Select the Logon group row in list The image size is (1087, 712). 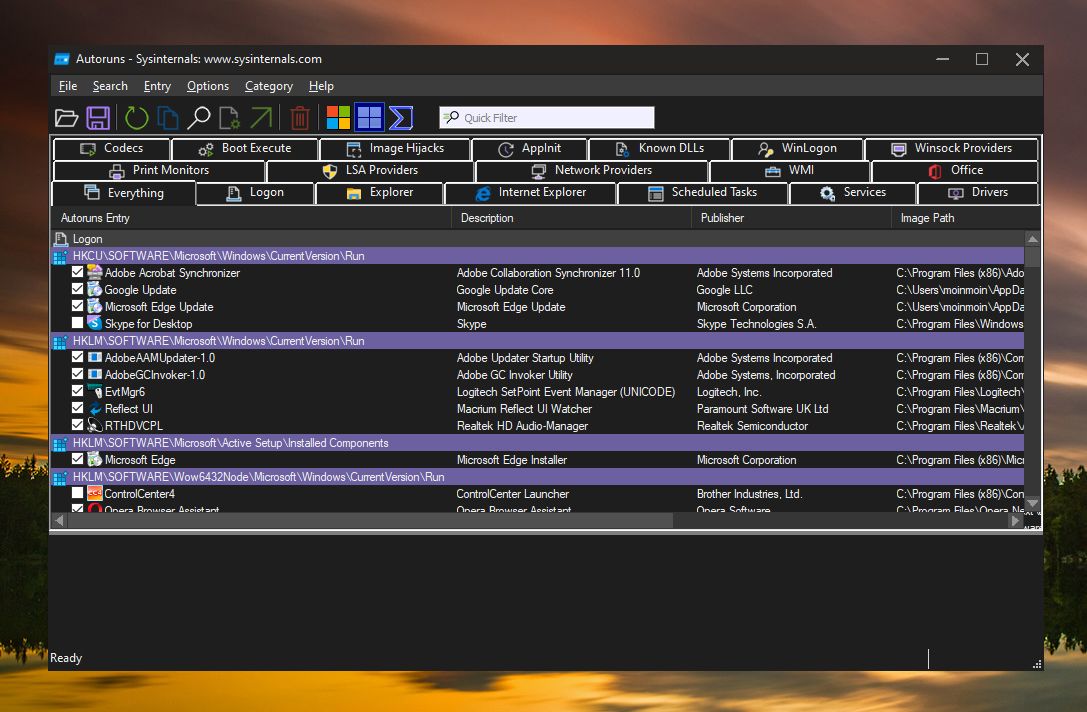point(537,239)
